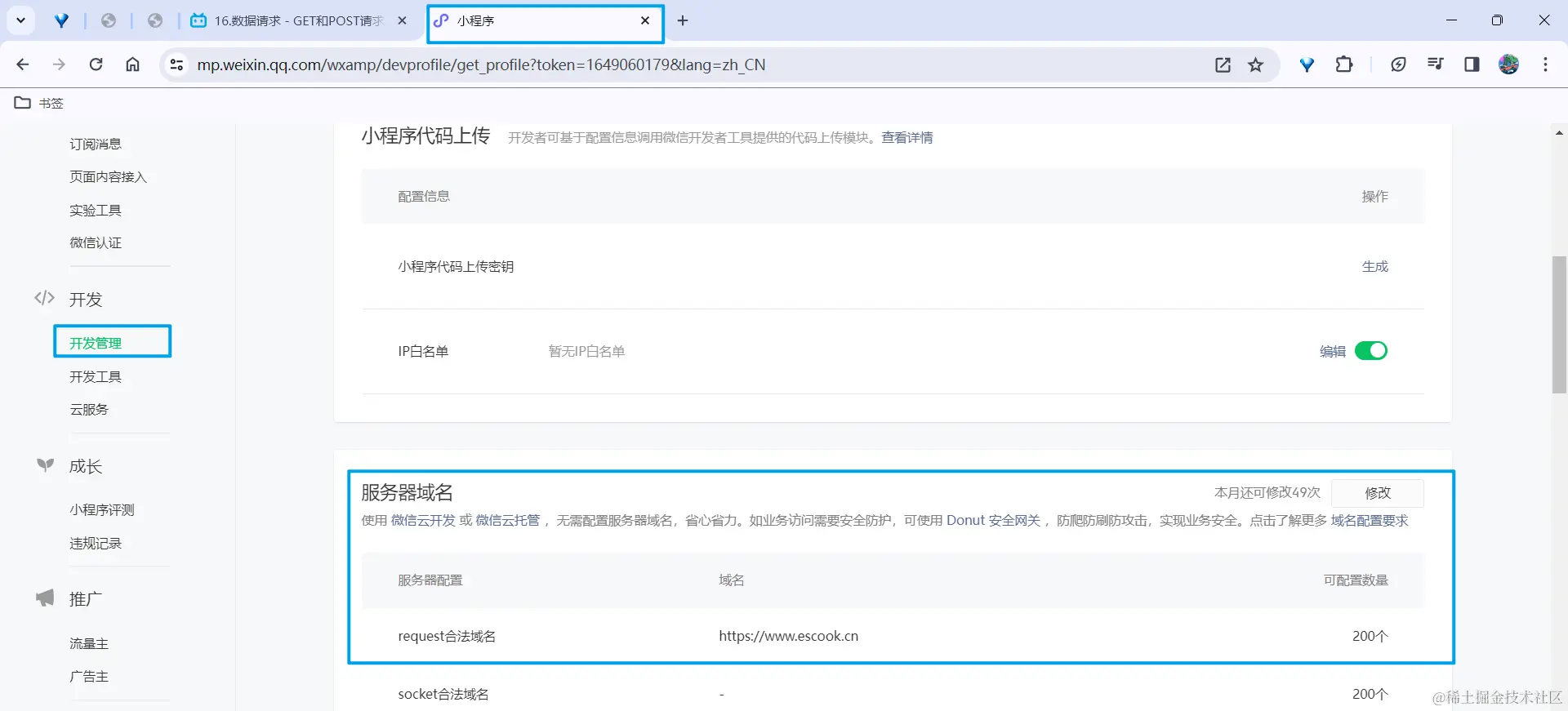Open 页面内容接入 in sidebar

click(x=108, y=176)
